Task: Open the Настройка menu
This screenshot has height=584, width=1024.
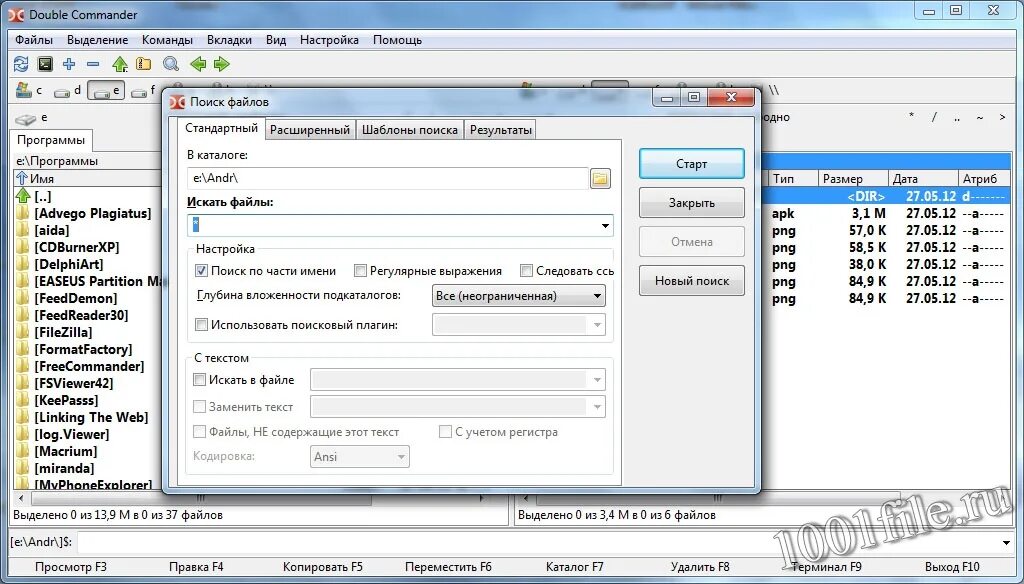Action: 329,40
